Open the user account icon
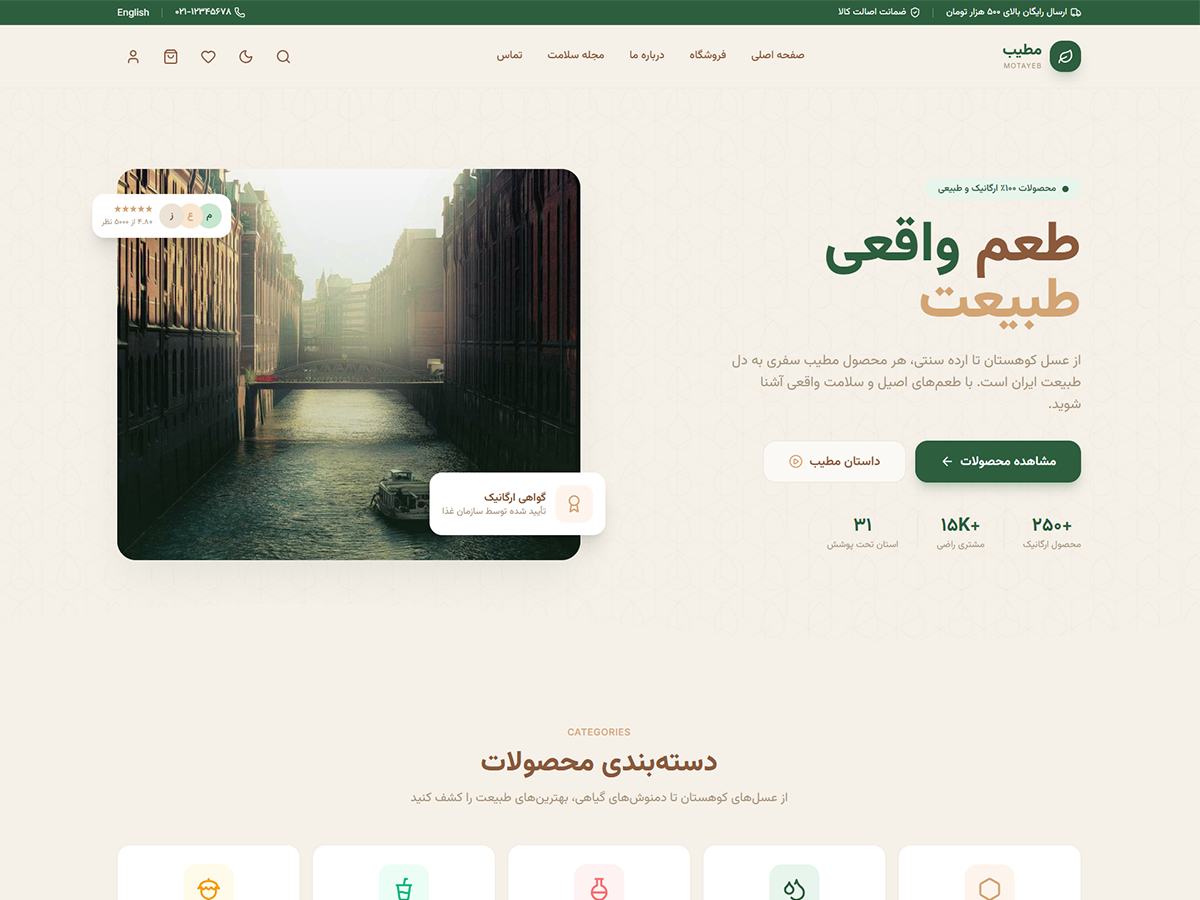The image size is (1200, 900). point(133,56)
